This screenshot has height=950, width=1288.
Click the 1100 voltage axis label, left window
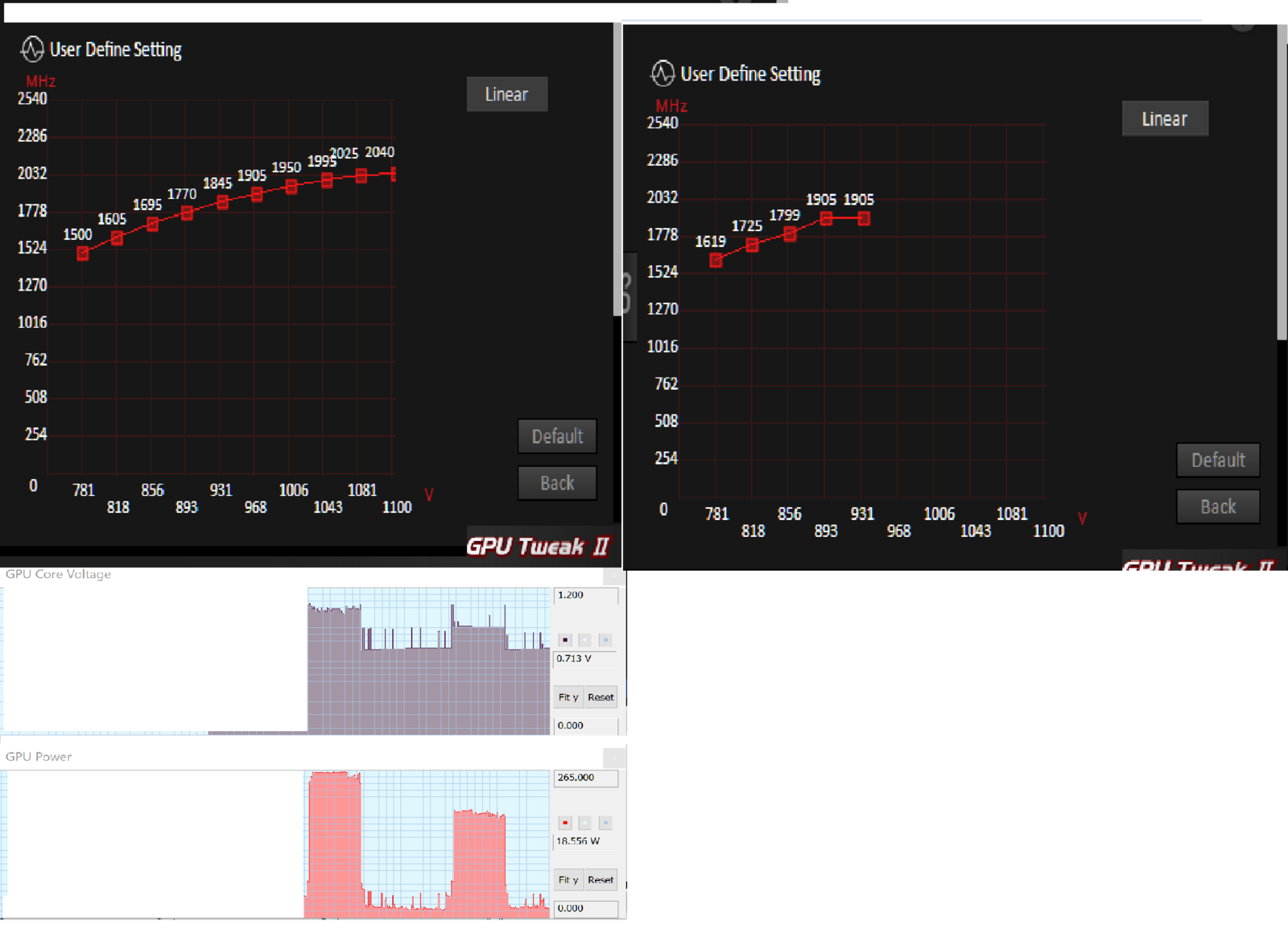pyautogui.click(x=397, y=507)
